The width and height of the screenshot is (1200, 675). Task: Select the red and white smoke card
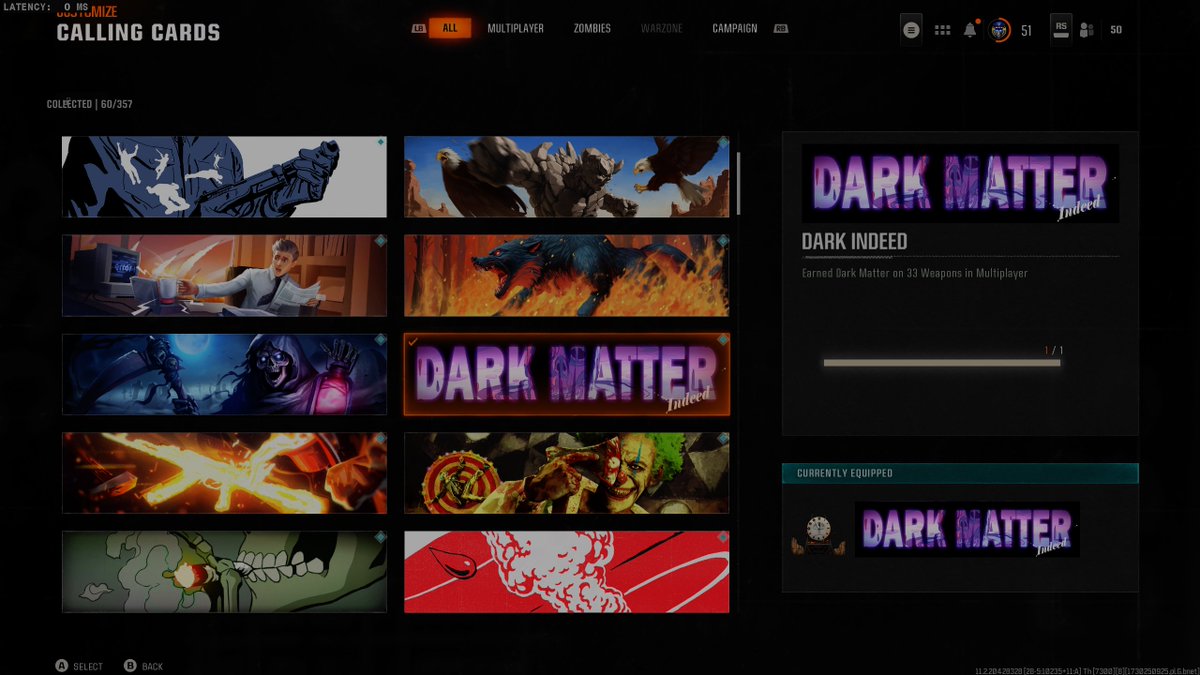point(566,572)
